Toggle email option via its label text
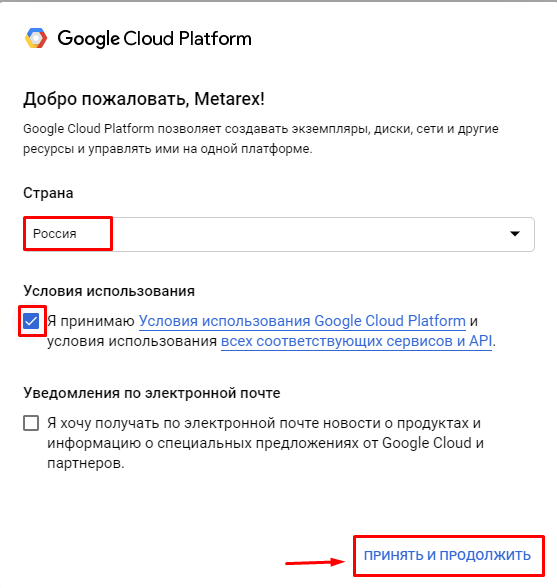557x588 pixels. coord(265,443)
